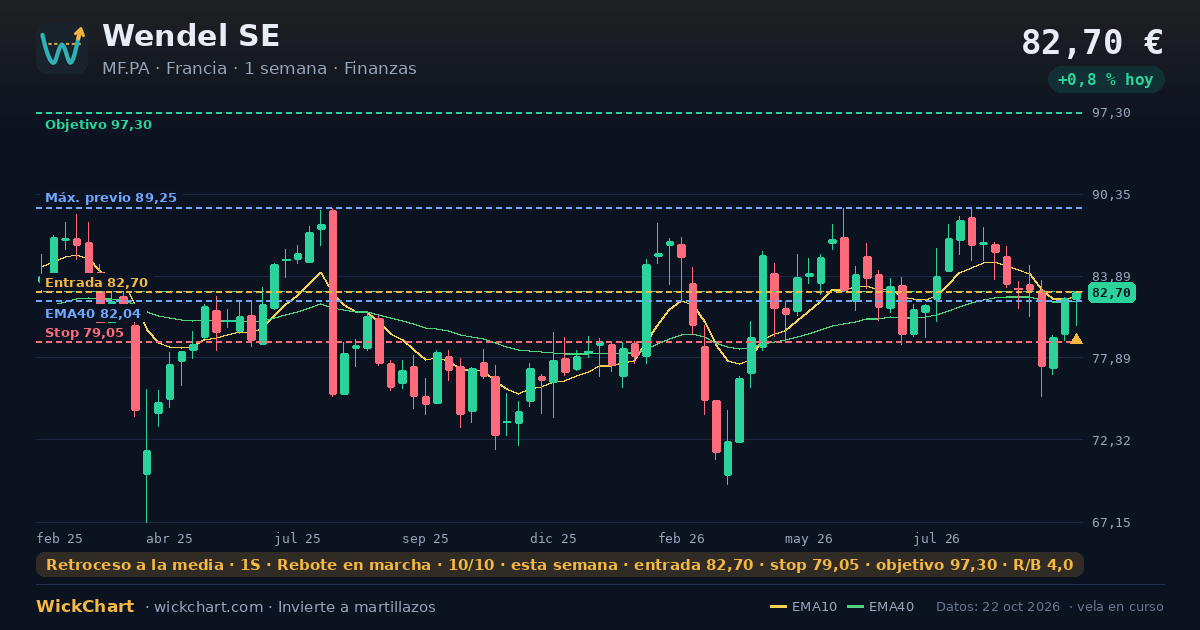Click the 67,15 price axis value

click(x=1111, y=523)
